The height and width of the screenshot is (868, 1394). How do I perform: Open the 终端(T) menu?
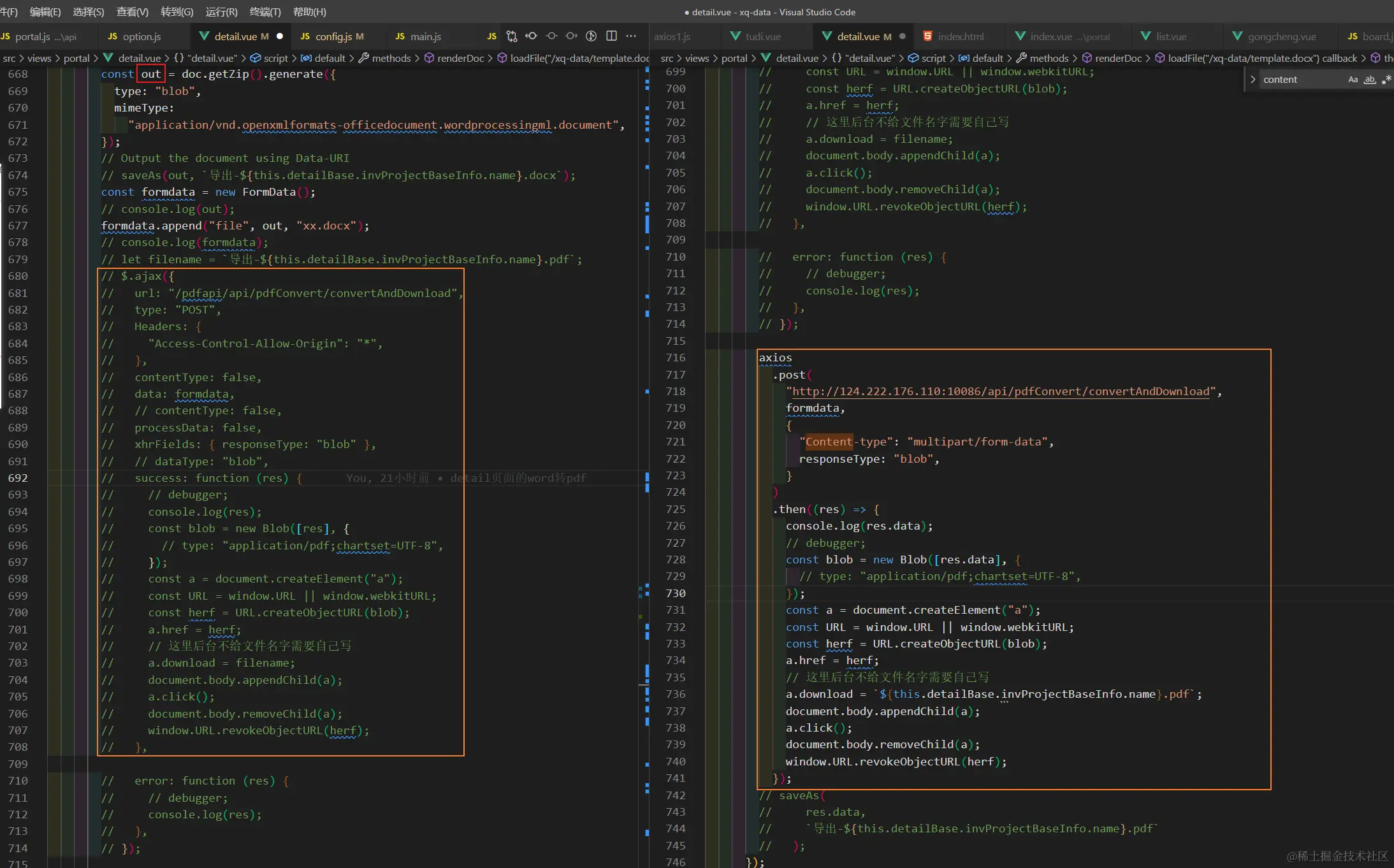pos(265,11)
